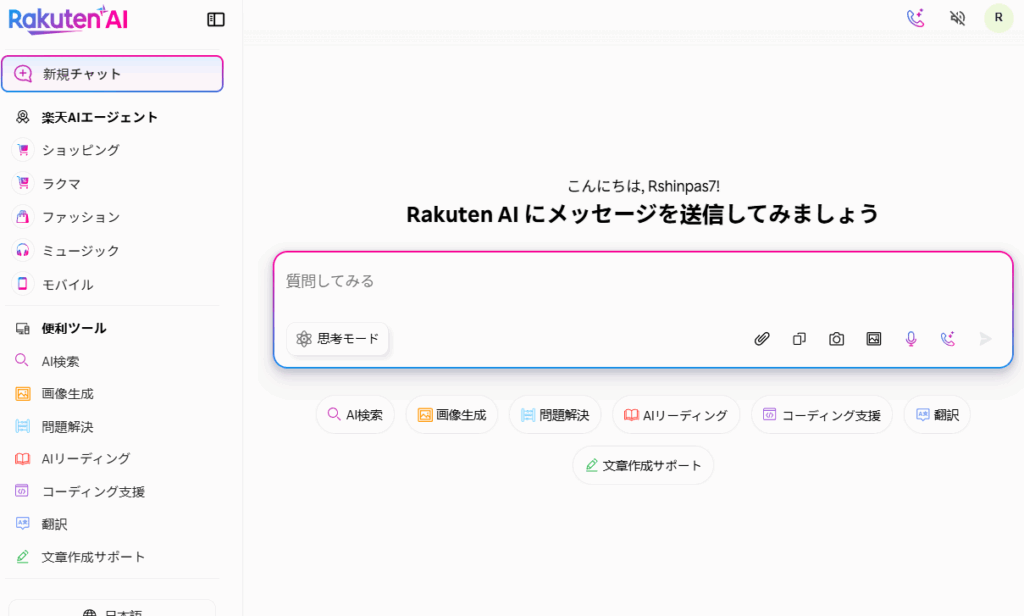Click sidebar 問題解決 abacus icon
Screen dimensions: 1024x616
click(22, 427)
